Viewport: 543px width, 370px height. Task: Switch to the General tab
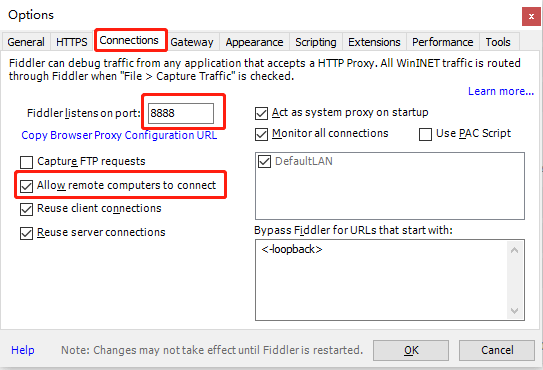click(26, 42)
